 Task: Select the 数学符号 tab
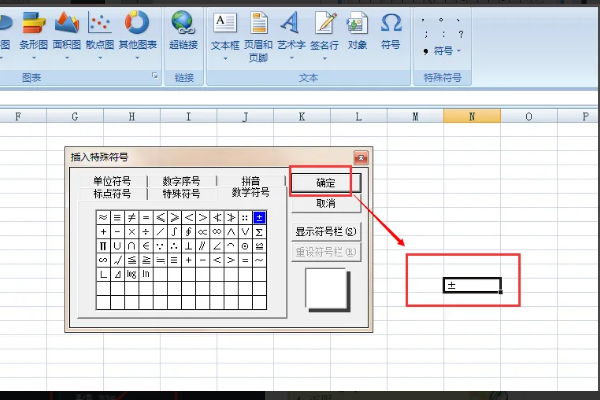251,193
